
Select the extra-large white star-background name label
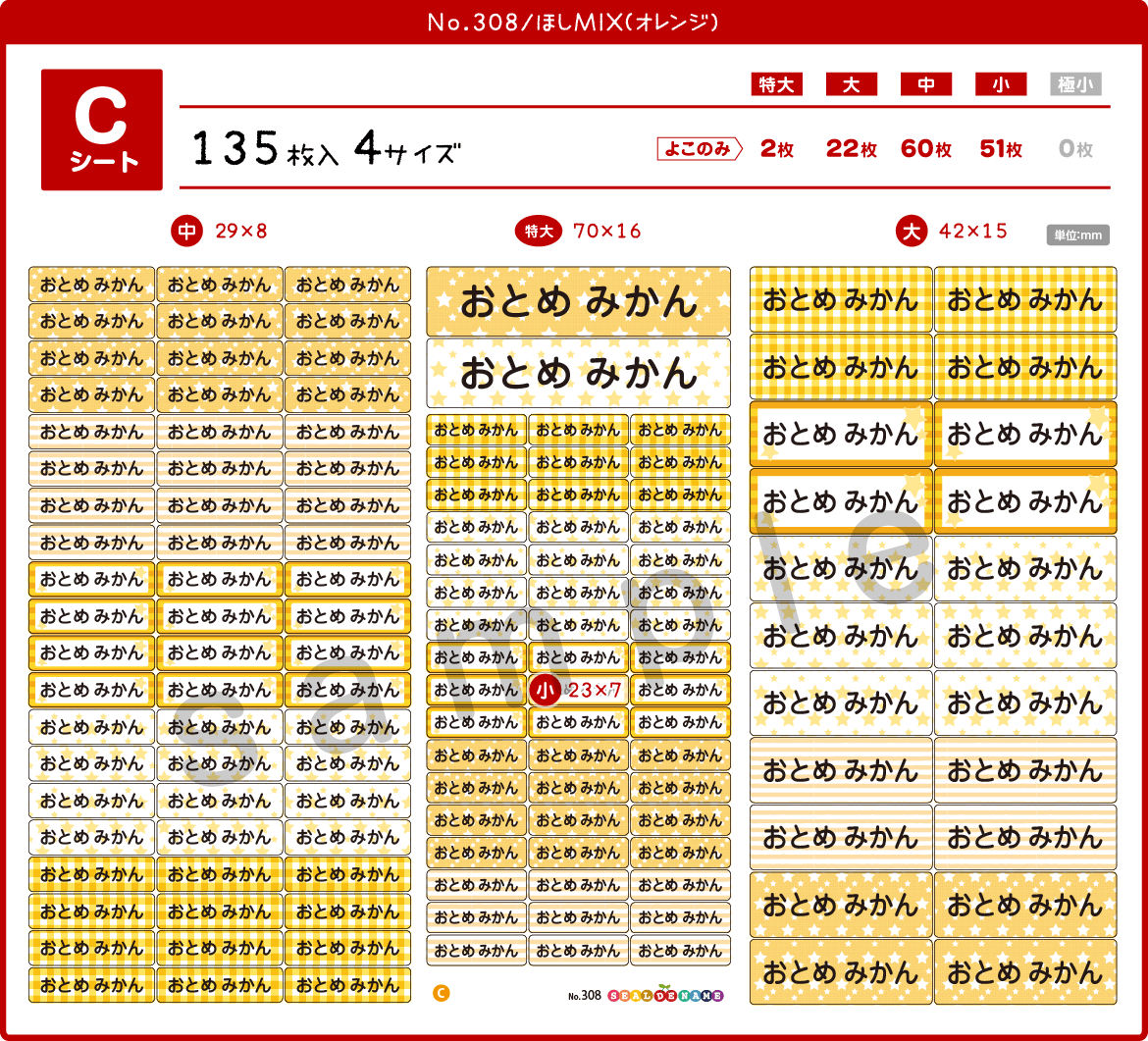[x=578, y=373]
